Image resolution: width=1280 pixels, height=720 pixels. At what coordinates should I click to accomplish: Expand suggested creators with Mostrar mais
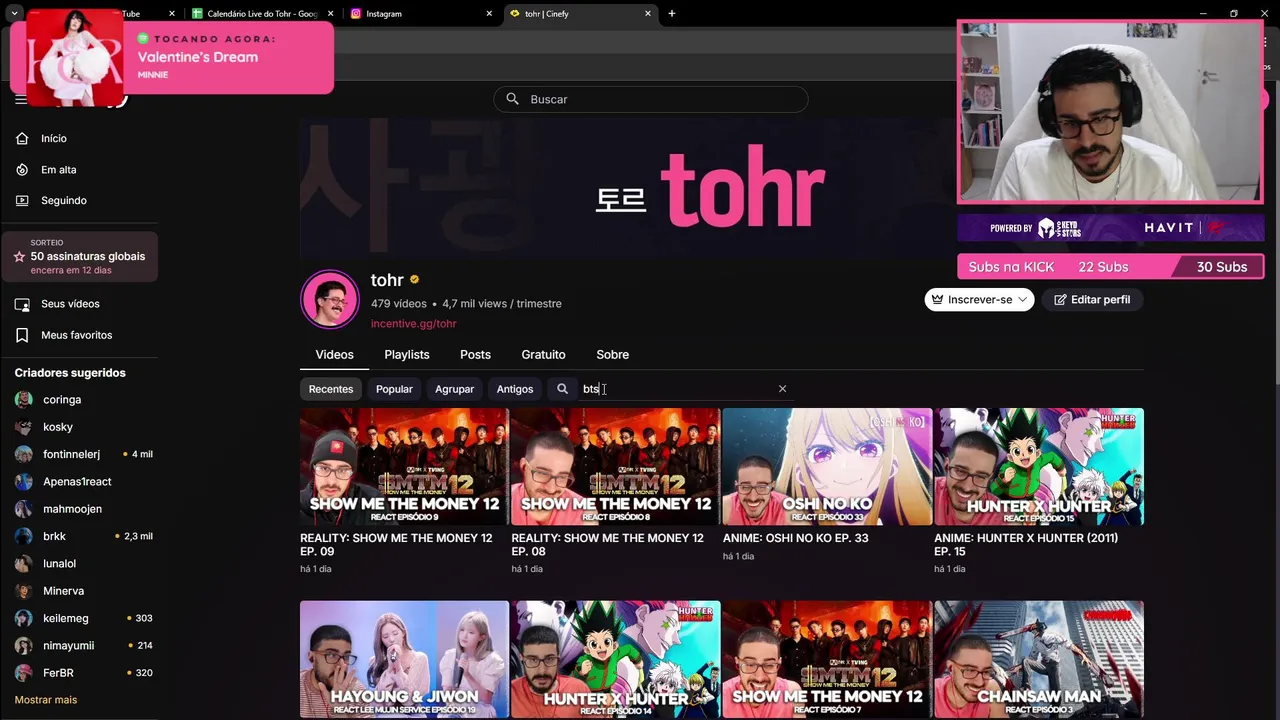coord(46,700)
